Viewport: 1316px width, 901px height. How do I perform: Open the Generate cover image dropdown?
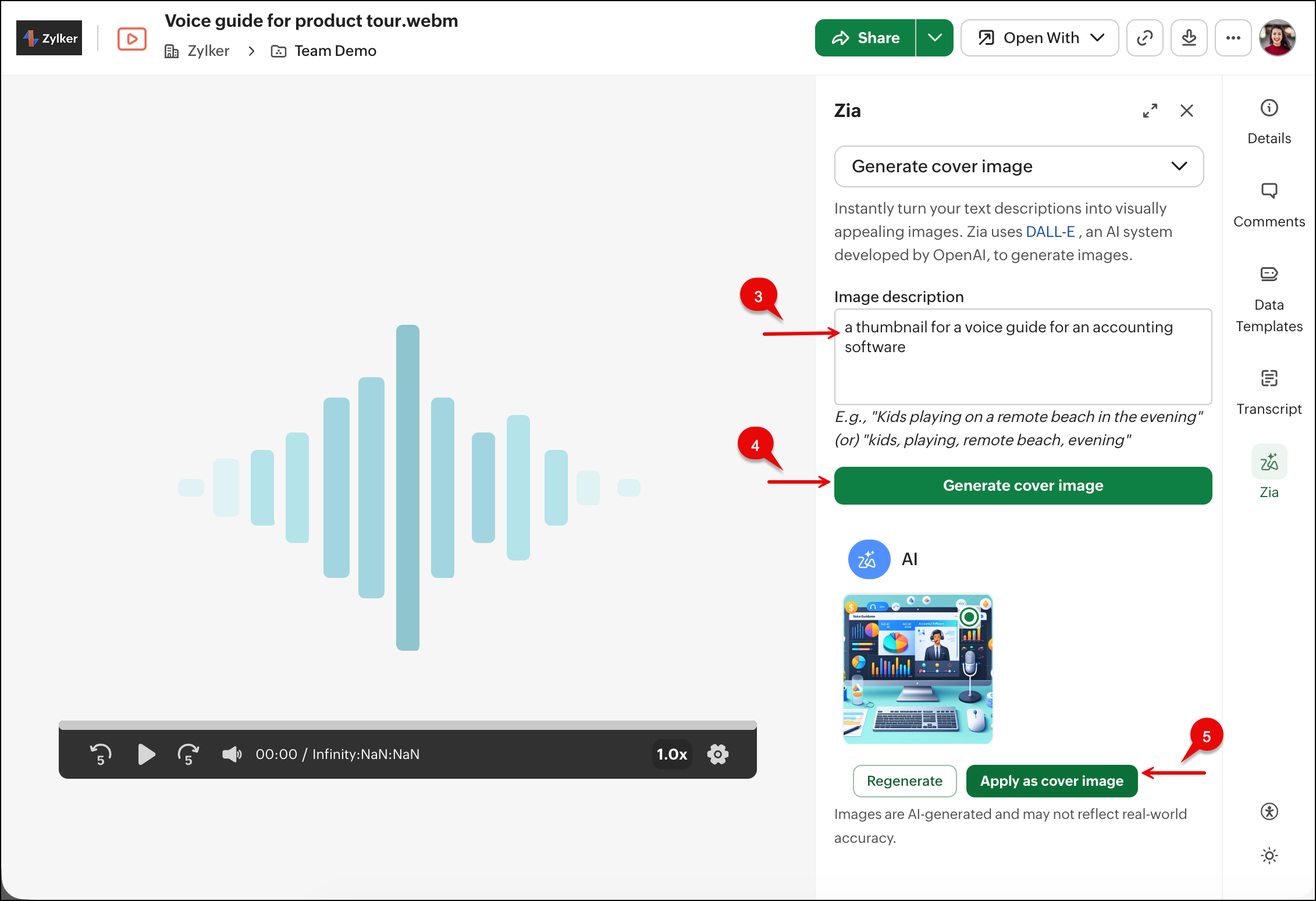pyautogui.click(x=1019, y=166)
